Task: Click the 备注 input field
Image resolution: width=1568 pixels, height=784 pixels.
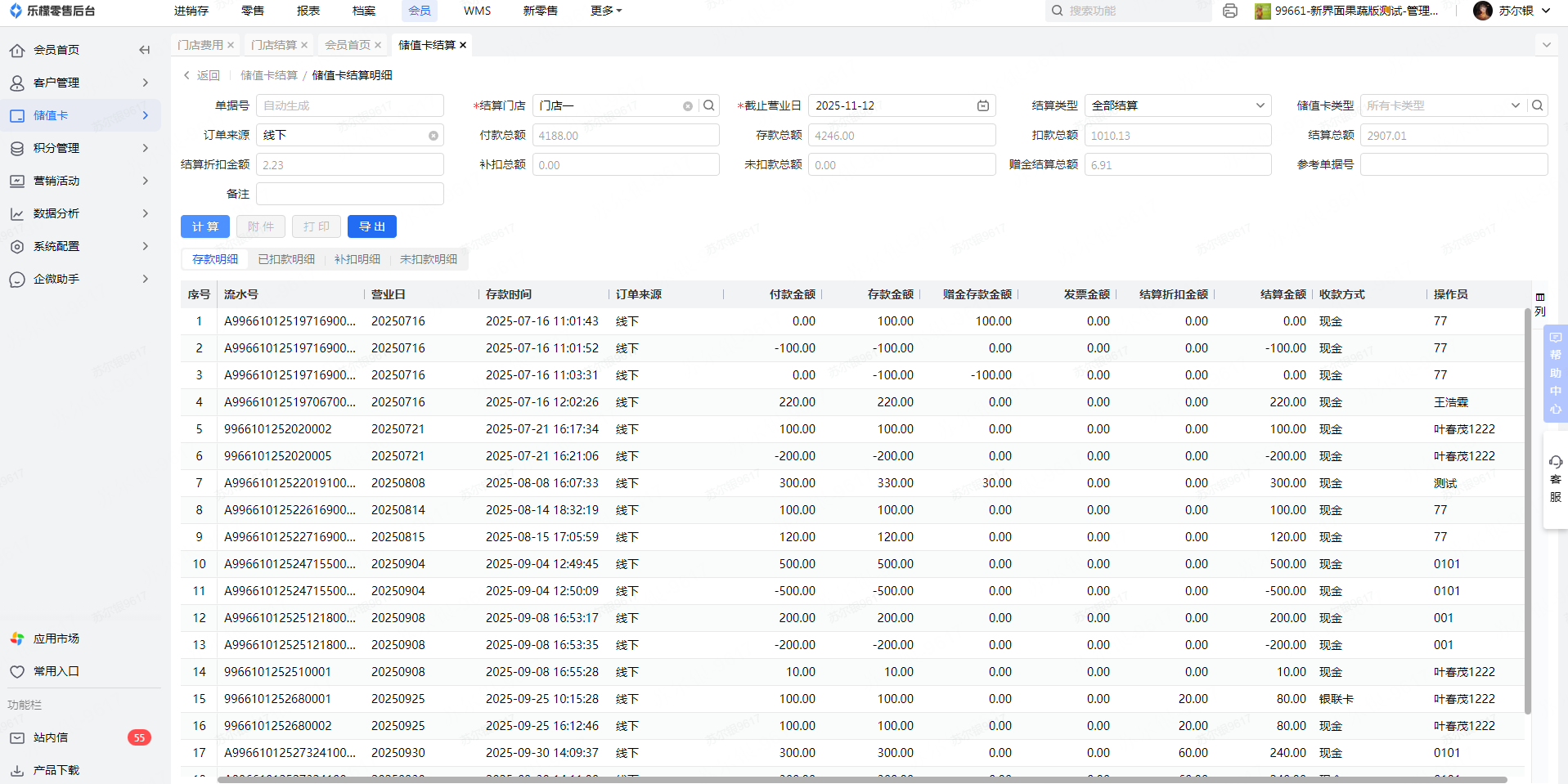Action: 350,194
